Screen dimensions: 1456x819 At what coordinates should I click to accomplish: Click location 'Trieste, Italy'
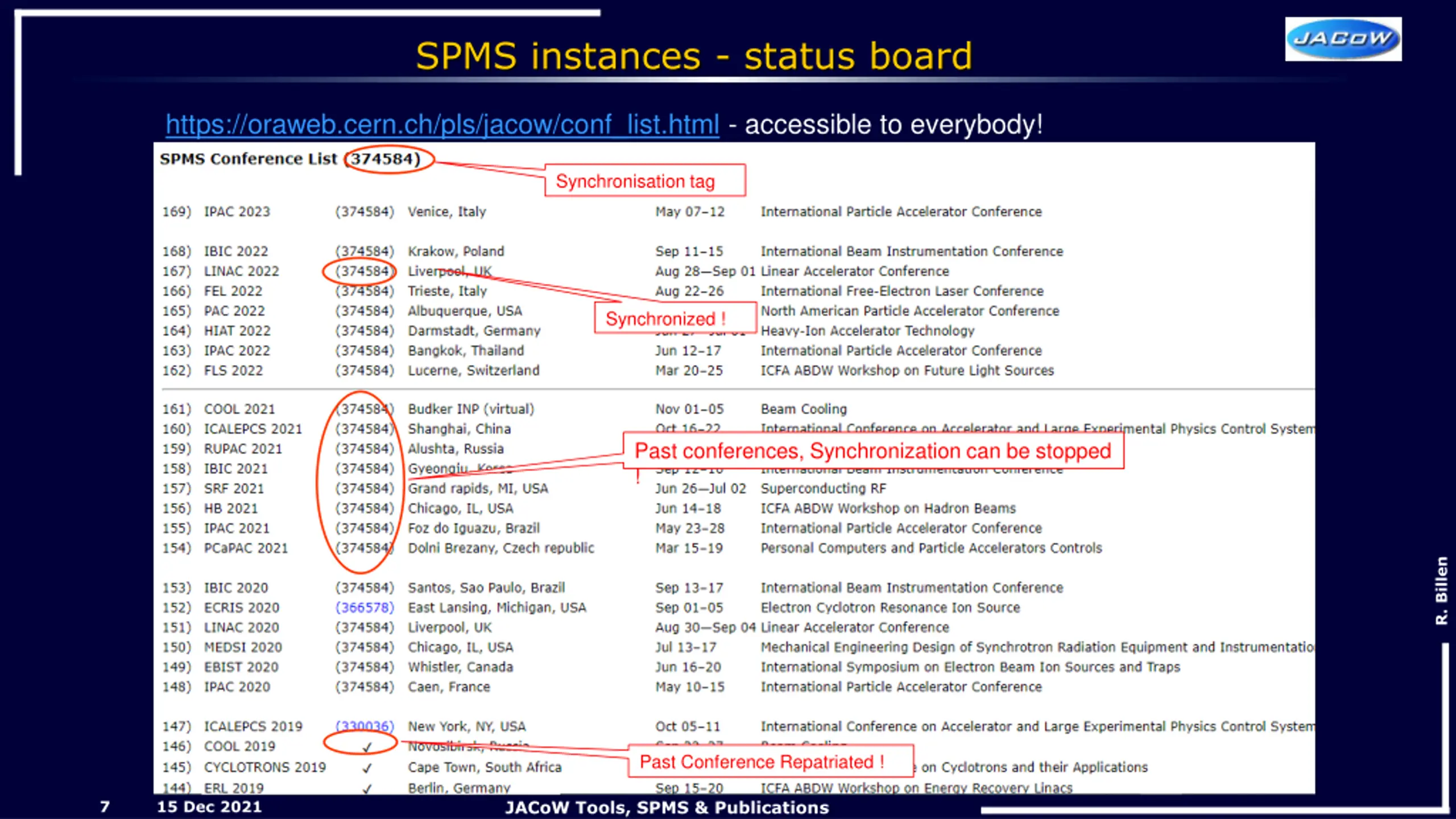448,291
